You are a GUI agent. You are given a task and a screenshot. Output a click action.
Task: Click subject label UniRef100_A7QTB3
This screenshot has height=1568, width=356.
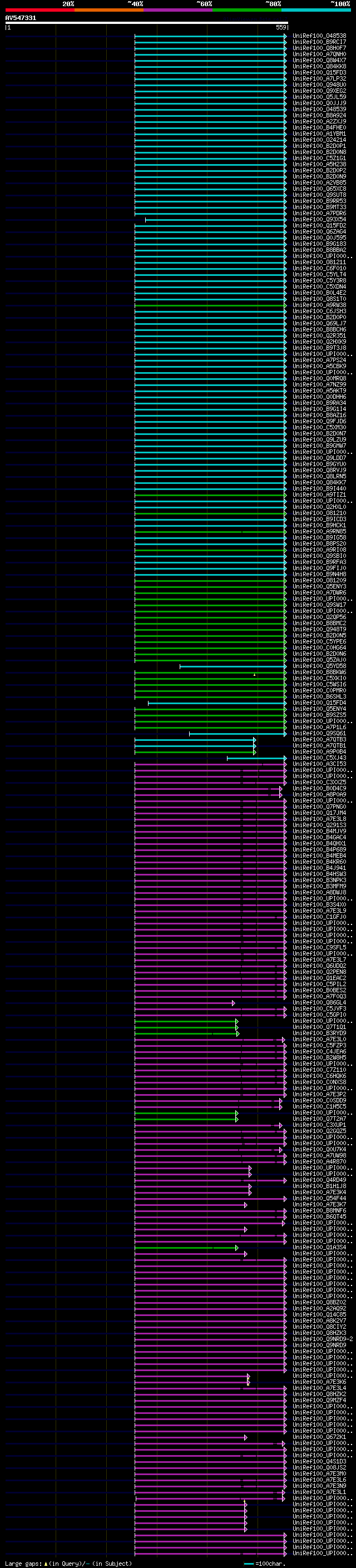pyautogui.click(x=319, y=740)
